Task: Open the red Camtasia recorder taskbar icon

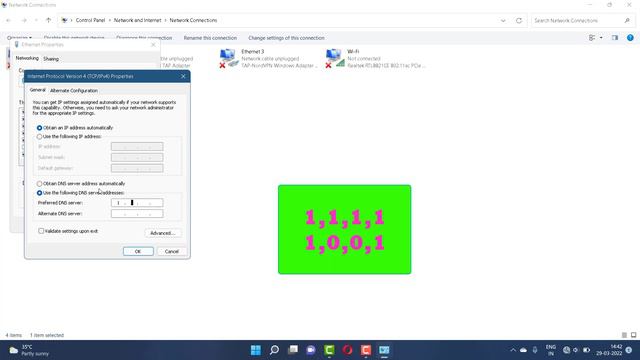Action: coord(366,350)
